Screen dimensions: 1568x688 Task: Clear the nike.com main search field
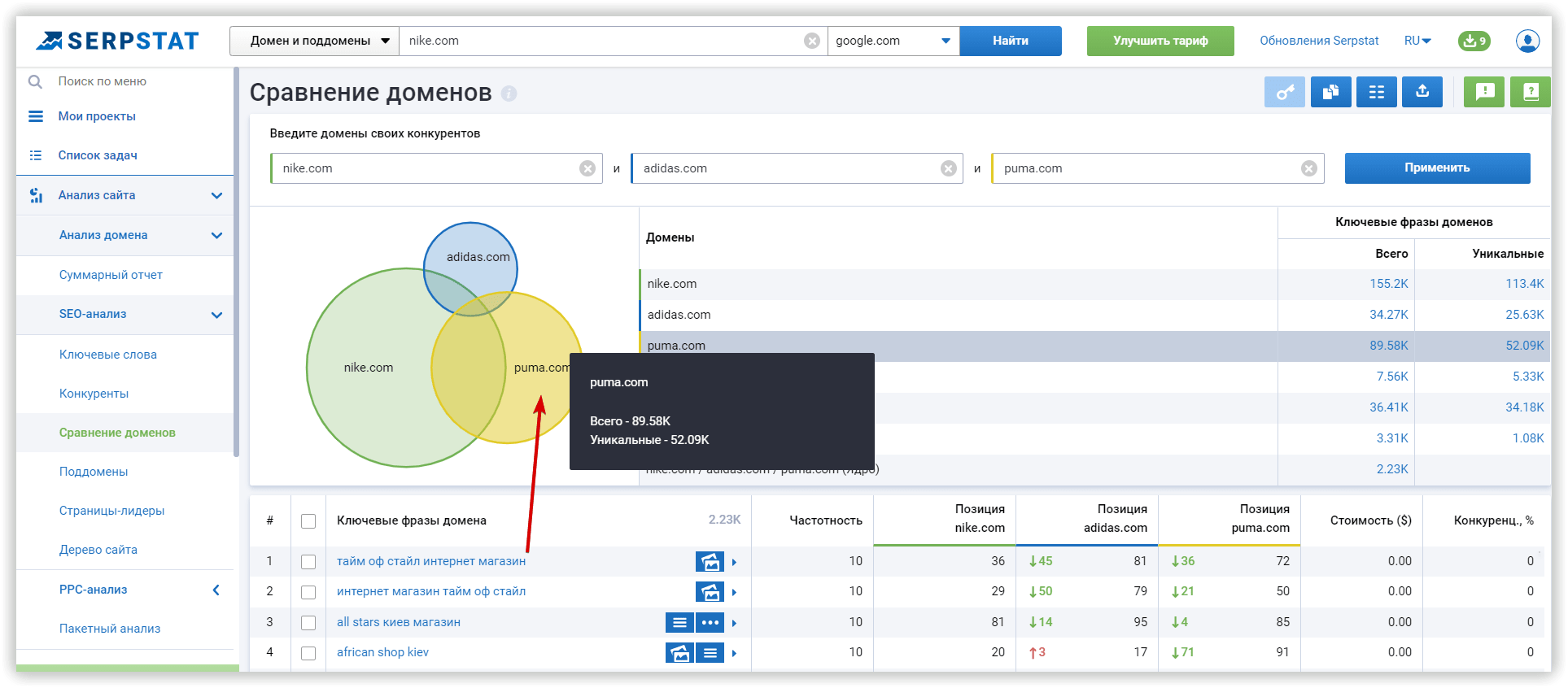pos(812,41)
